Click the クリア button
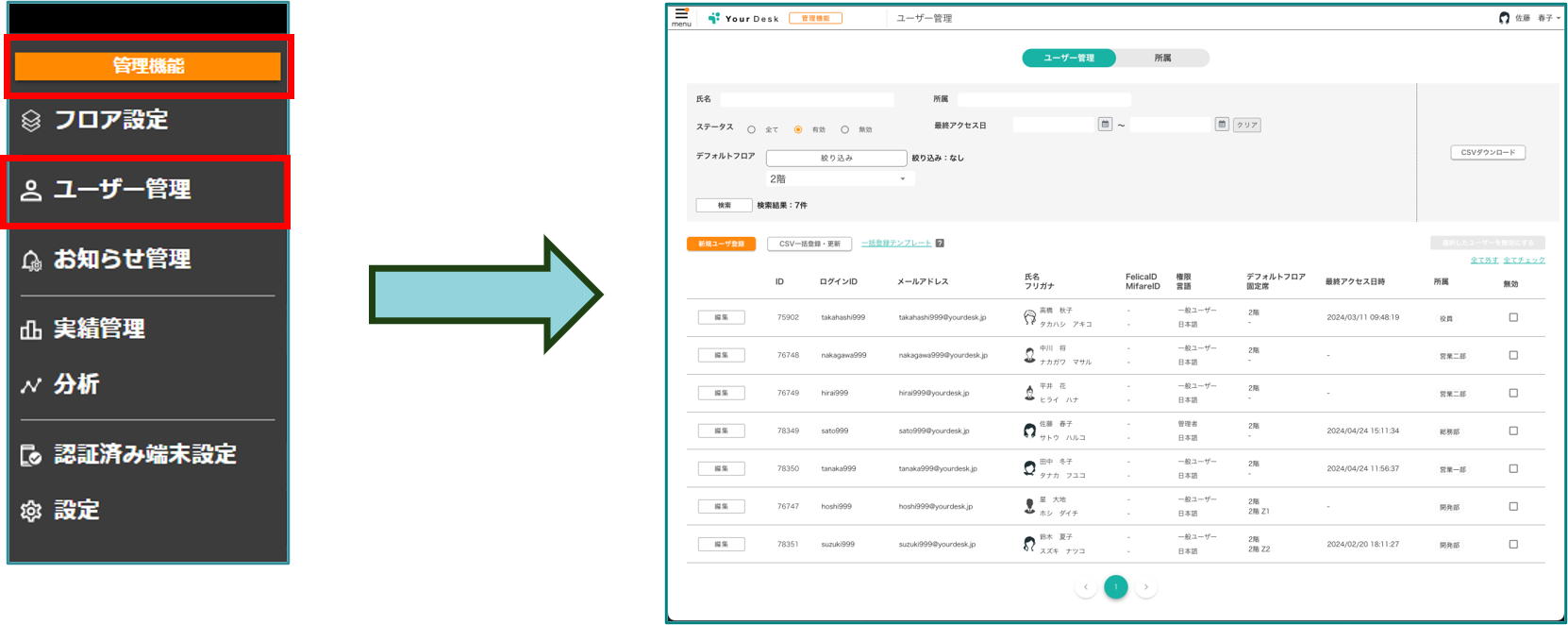Viewport: 1568px width, 625px height. [1246, 125]
